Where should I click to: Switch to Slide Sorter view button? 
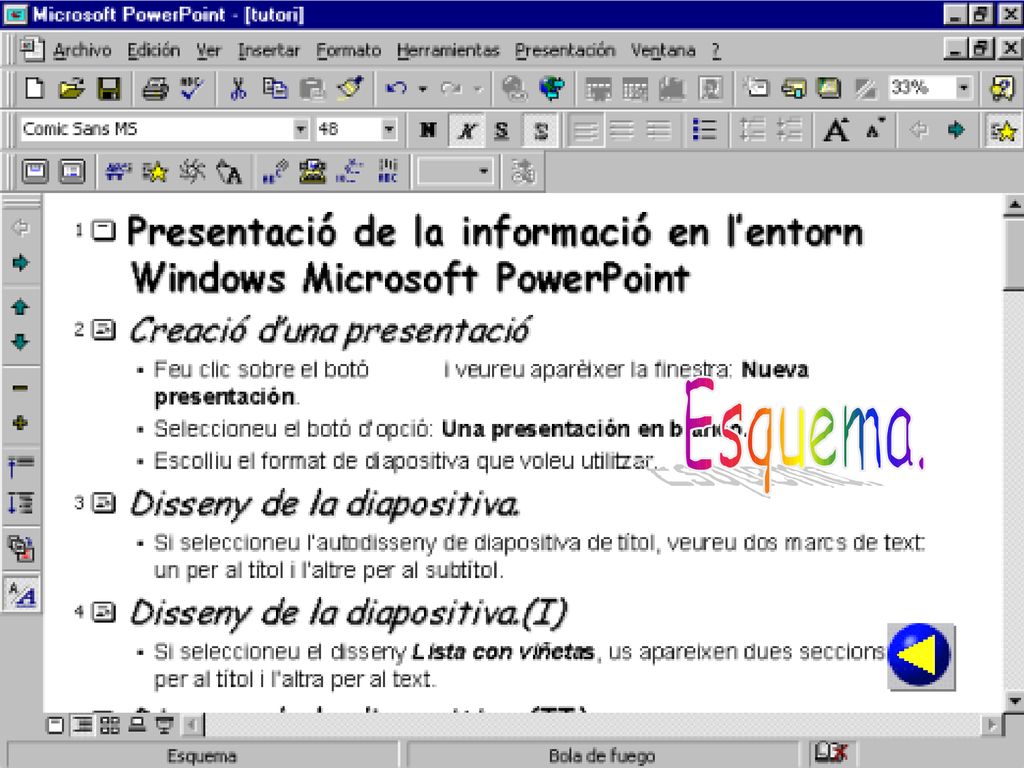(x=110, y=725)
